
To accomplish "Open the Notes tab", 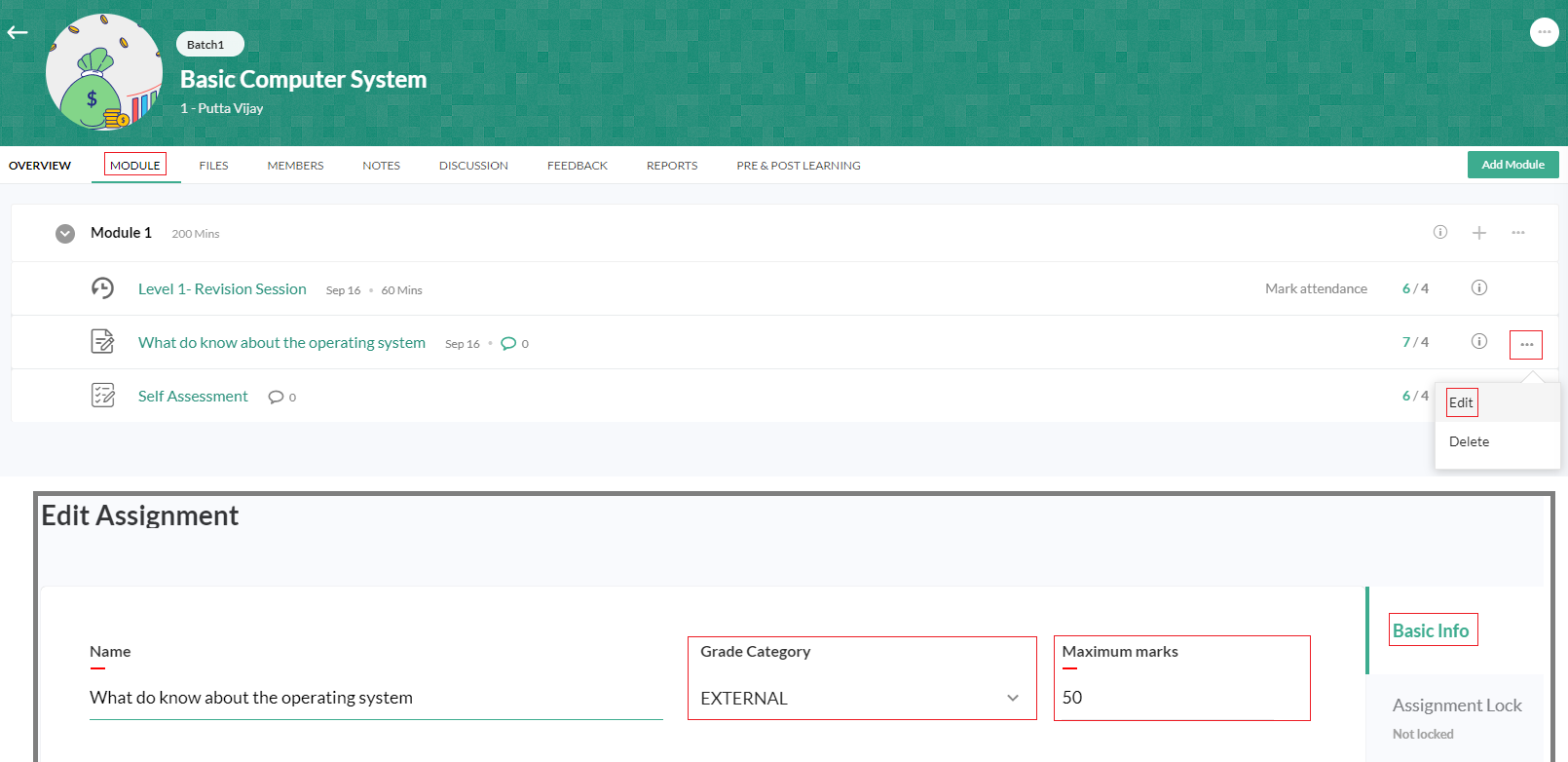I will click(382, 166).
